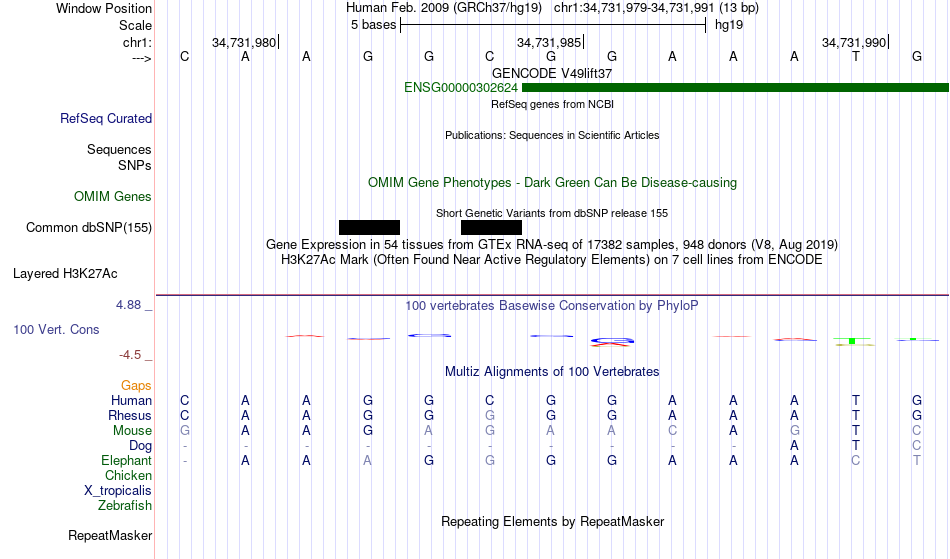Click the 34,731,980 position marker
The width and height of the screenshot is (950, 559).
tap(244, 42)
